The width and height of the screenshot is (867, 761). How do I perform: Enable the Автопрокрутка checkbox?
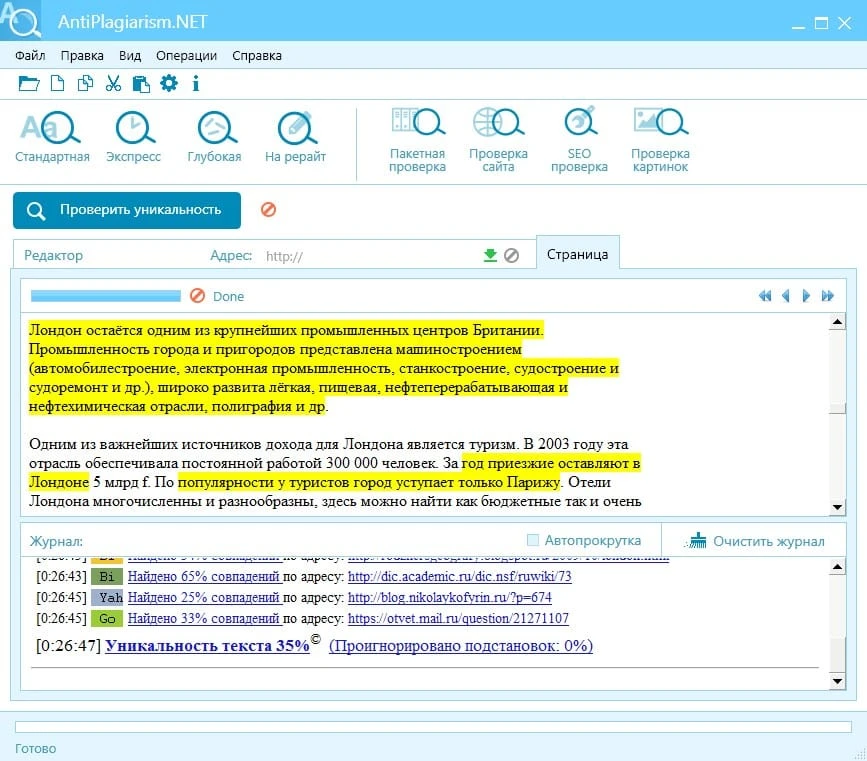[533, 540]
